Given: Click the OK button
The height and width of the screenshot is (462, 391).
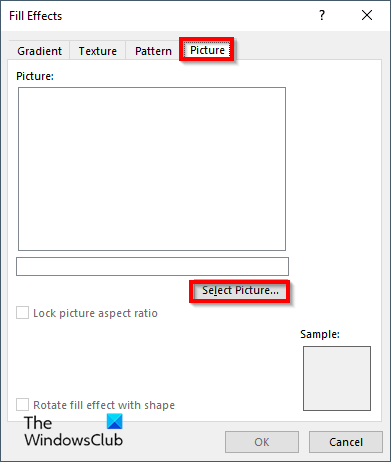Looking at the screenshot, I should (x=262, y=442).
